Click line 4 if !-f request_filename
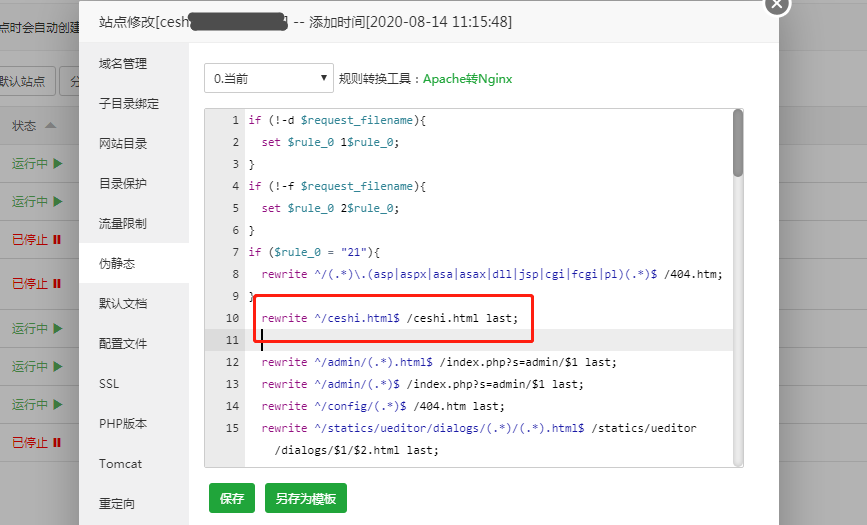The width and height of the screenshot is (867, 525). pos(337,186)
